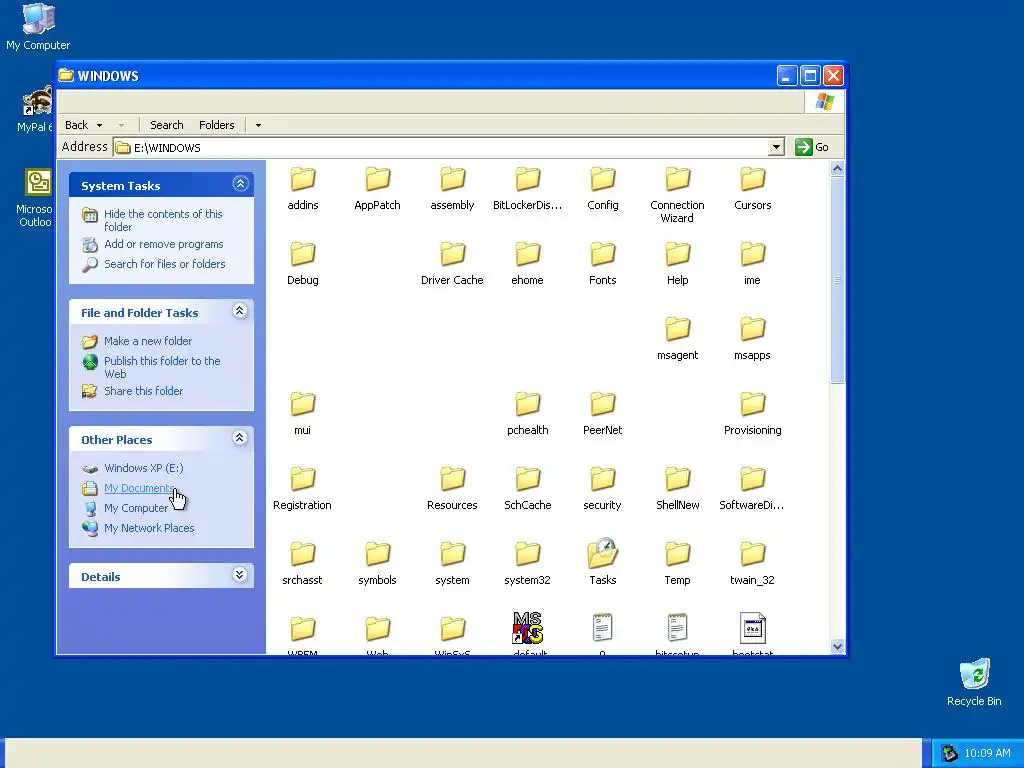Open the BitLockerDis... folder
The height and width of the screenshot is (768, 1024).
pos(527,189)
